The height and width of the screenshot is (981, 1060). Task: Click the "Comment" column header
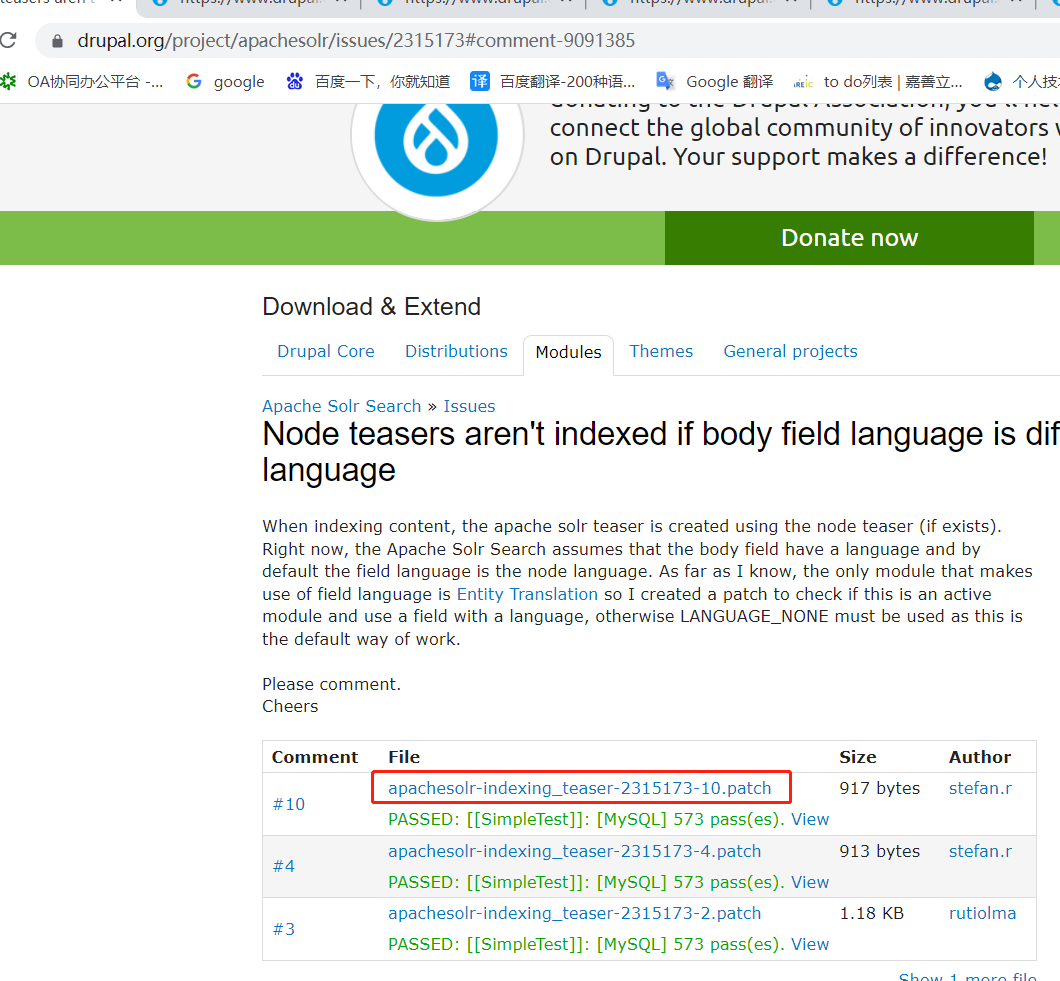315,757
